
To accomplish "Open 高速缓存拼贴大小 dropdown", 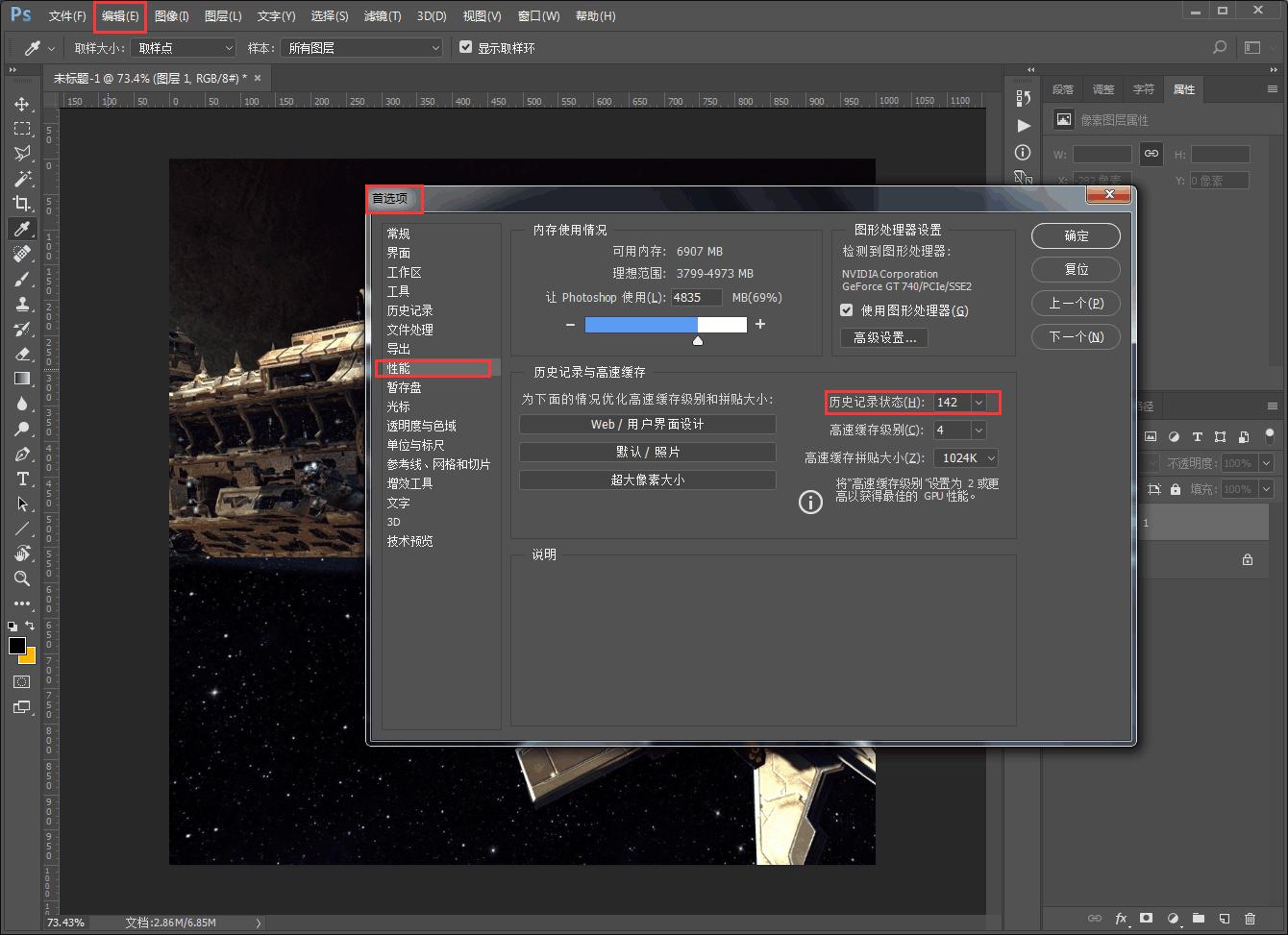I will pos(990,458).
